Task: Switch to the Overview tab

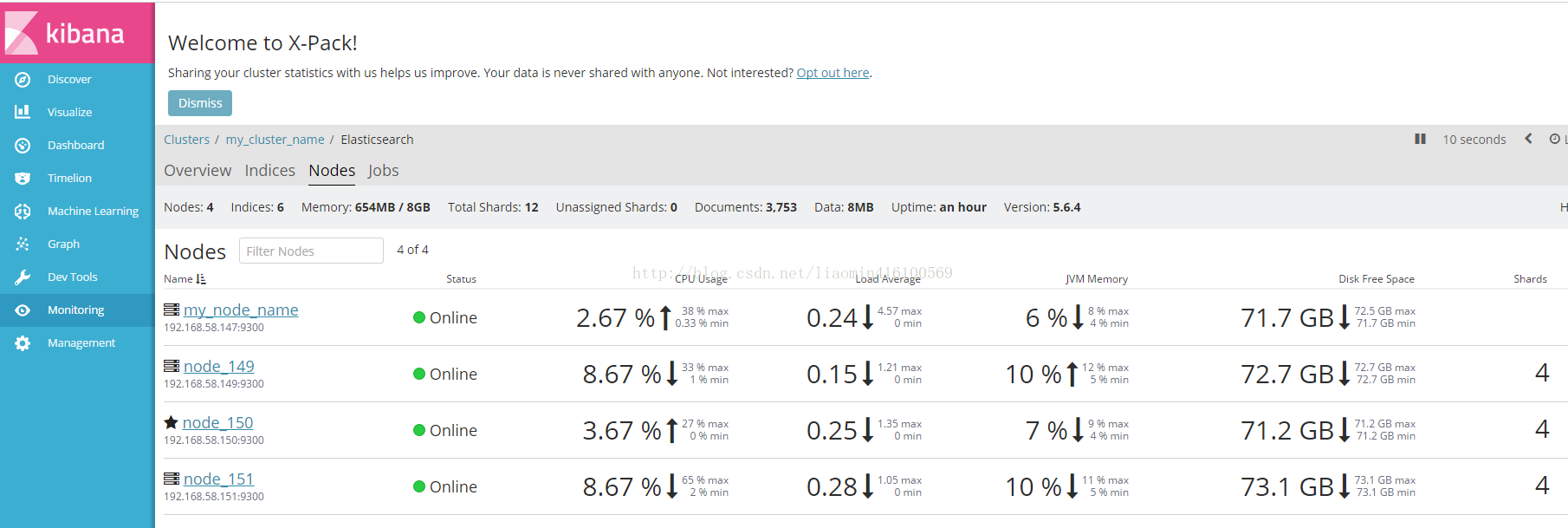Action: (x=198, y=171)
